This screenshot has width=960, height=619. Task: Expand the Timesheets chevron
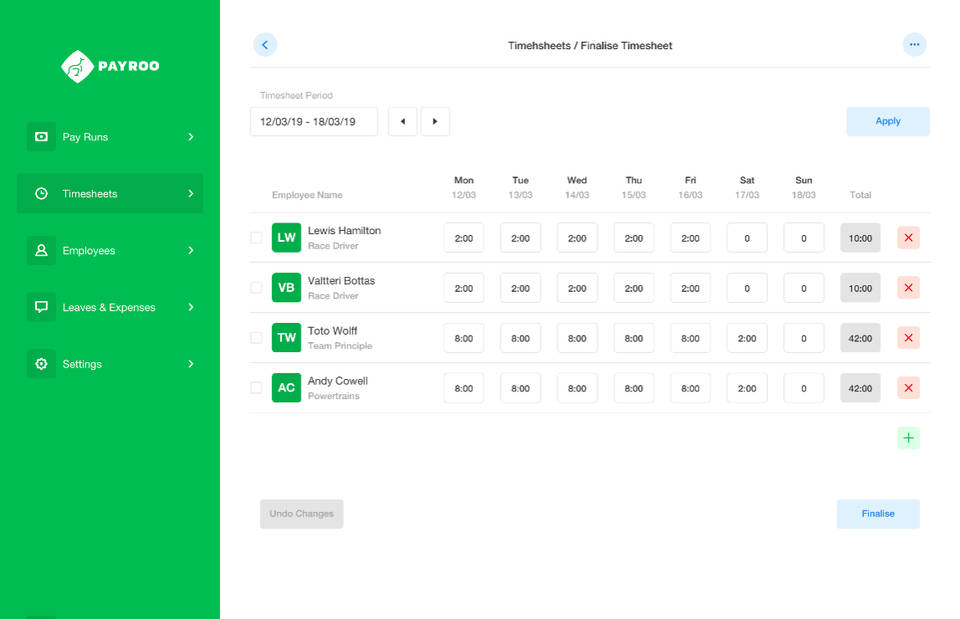tap(191, 193)
